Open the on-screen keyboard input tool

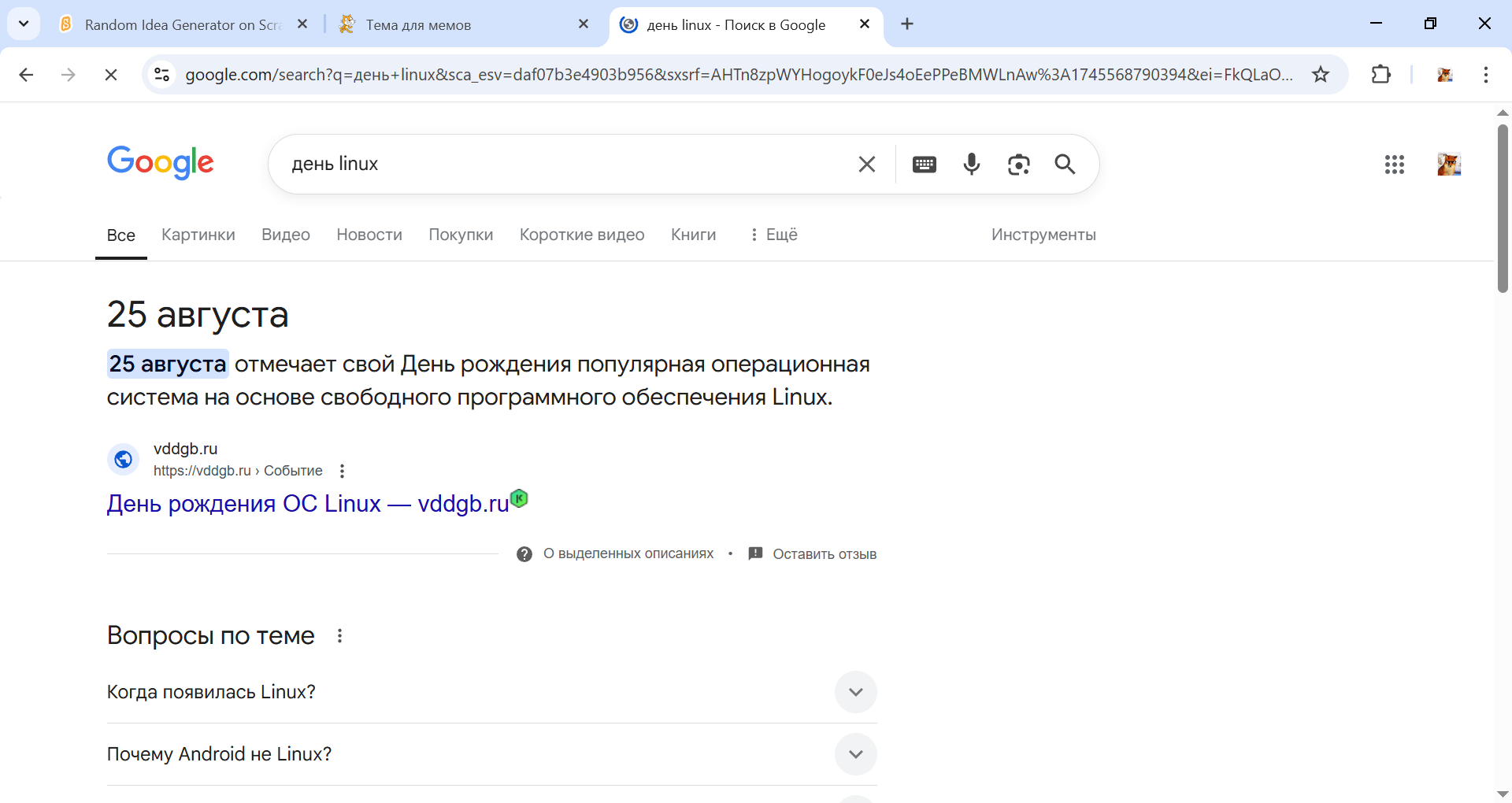[924, 164]
